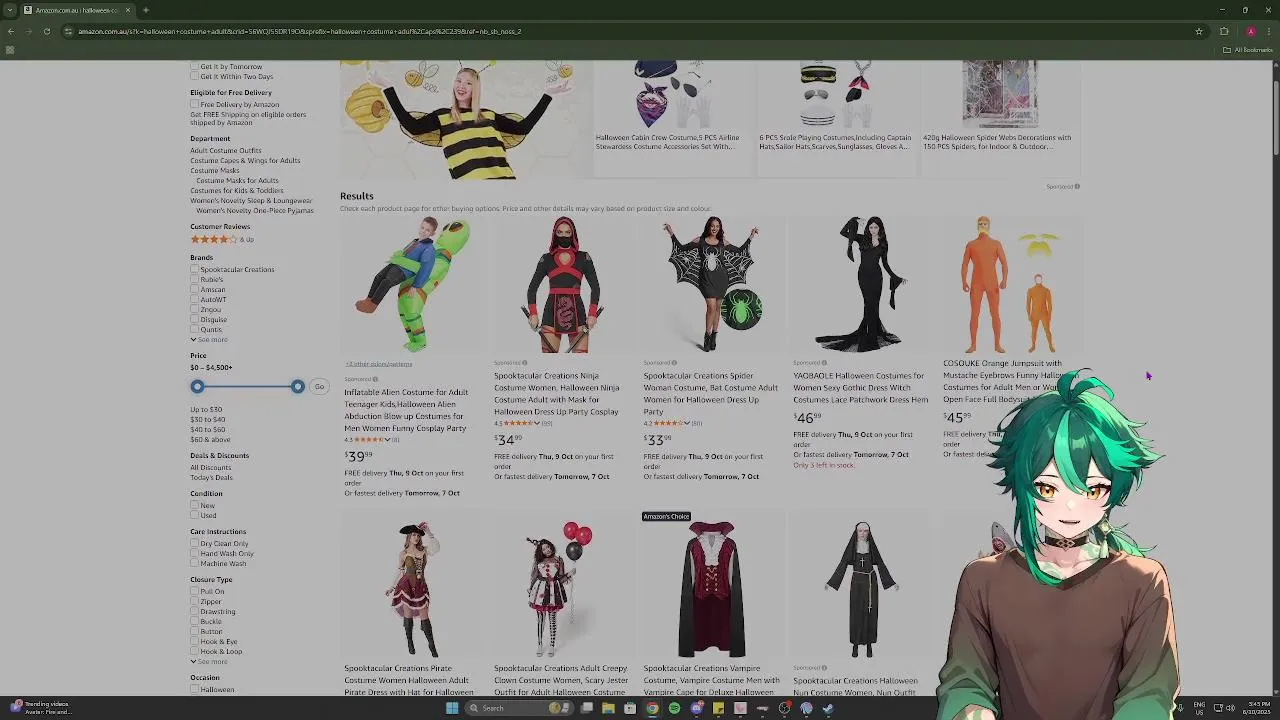
Task: Click the taskbar Search box
Action: 520,708
